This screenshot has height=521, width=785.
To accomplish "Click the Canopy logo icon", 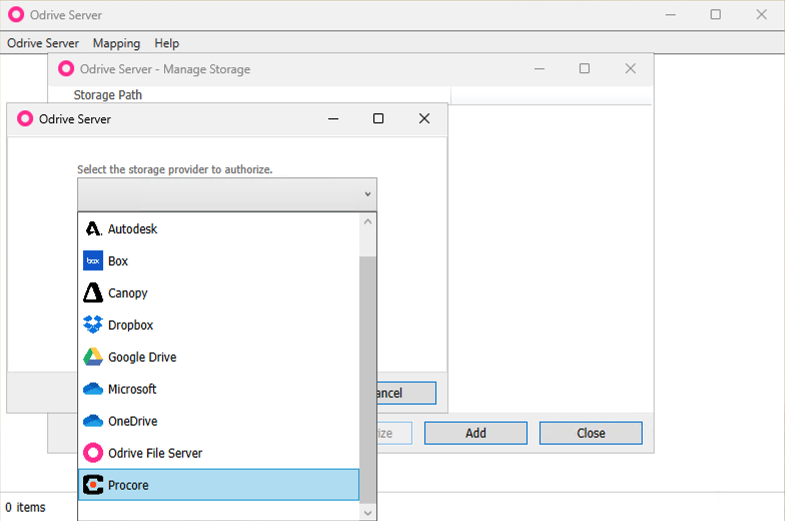I will pos(93,293).
